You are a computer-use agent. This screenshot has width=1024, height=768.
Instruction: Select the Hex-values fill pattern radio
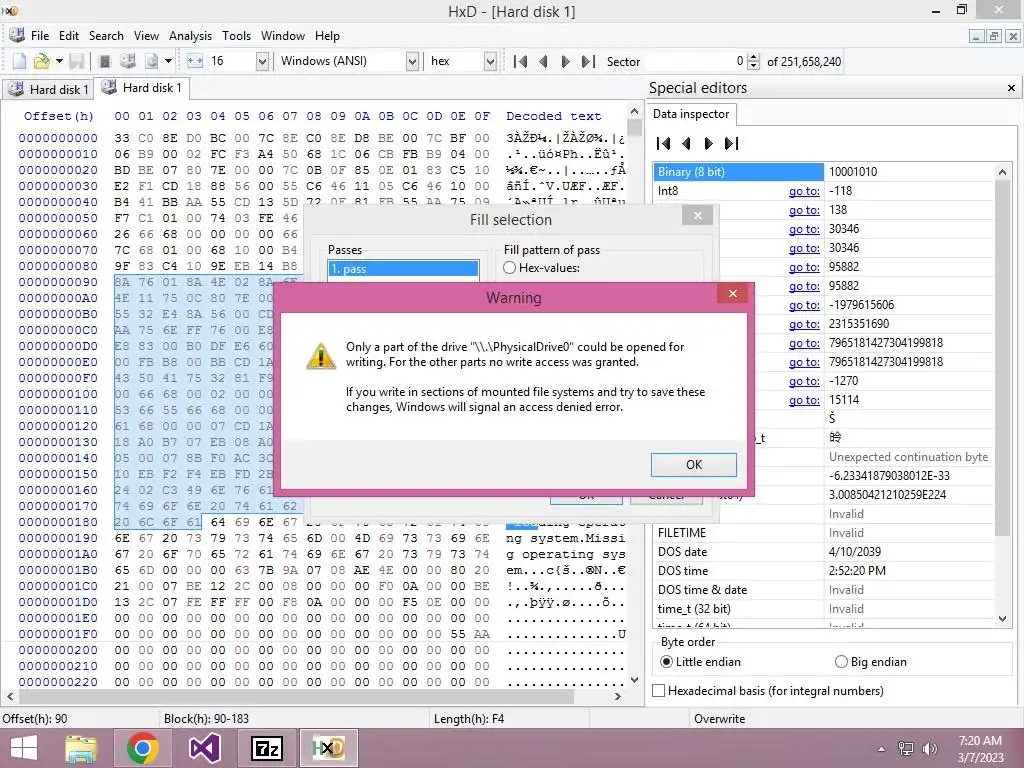click(x=509, y=268)
